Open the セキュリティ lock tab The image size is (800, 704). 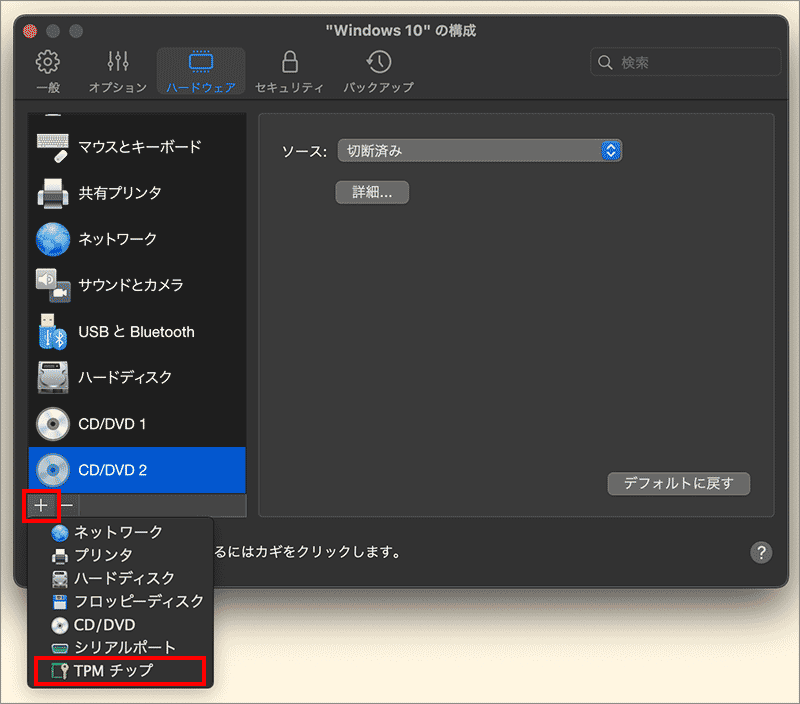tap(289, 71)
